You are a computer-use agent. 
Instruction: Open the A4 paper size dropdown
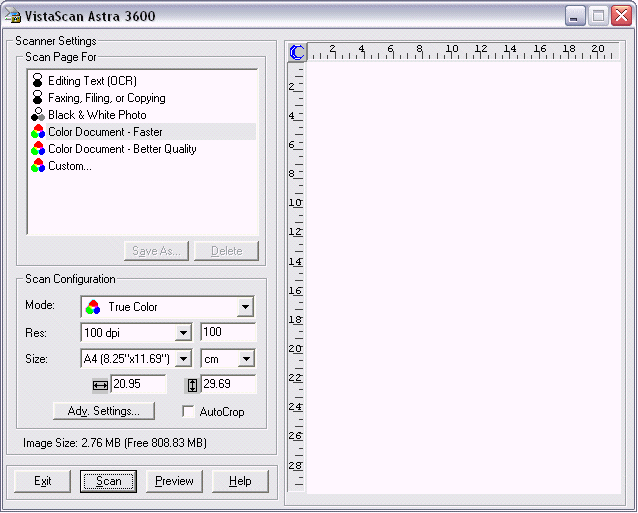click(x=183, y=359)
